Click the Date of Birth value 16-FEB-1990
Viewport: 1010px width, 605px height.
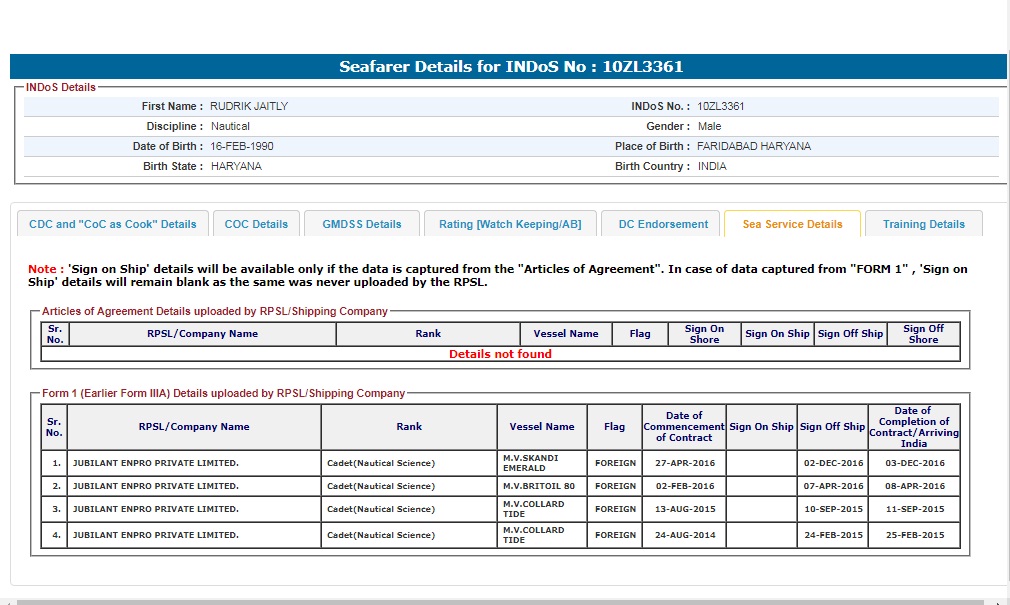(x=242, y=146)
